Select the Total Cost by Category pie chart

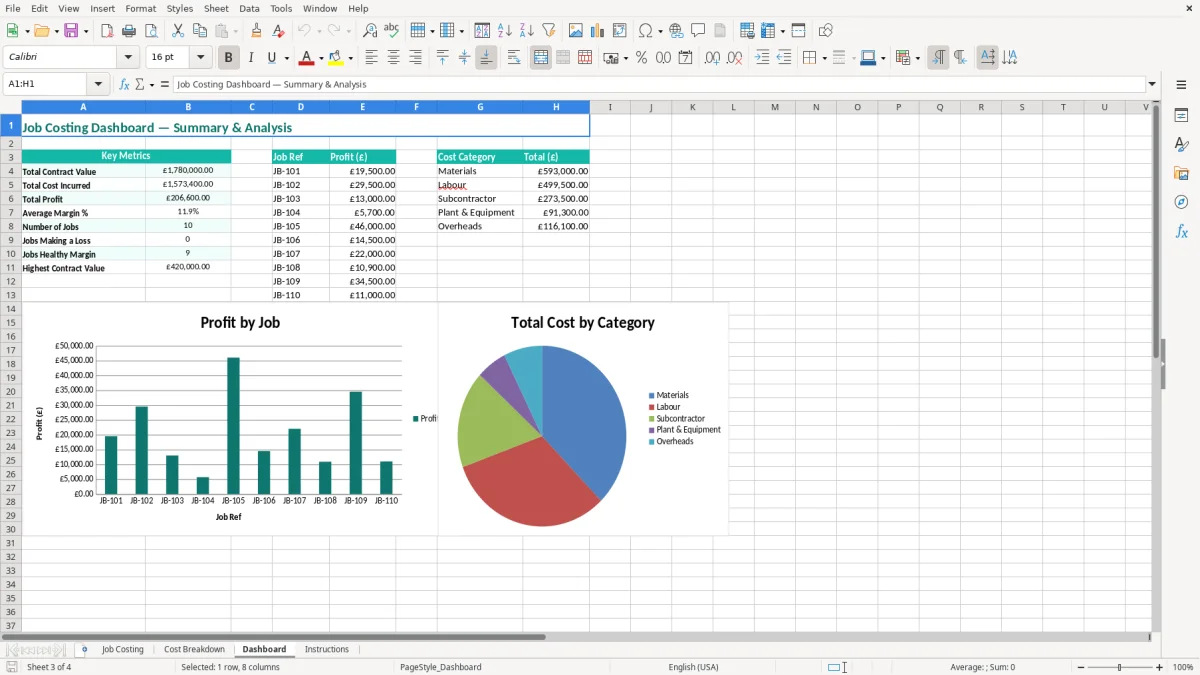click(x=583, y=420)
